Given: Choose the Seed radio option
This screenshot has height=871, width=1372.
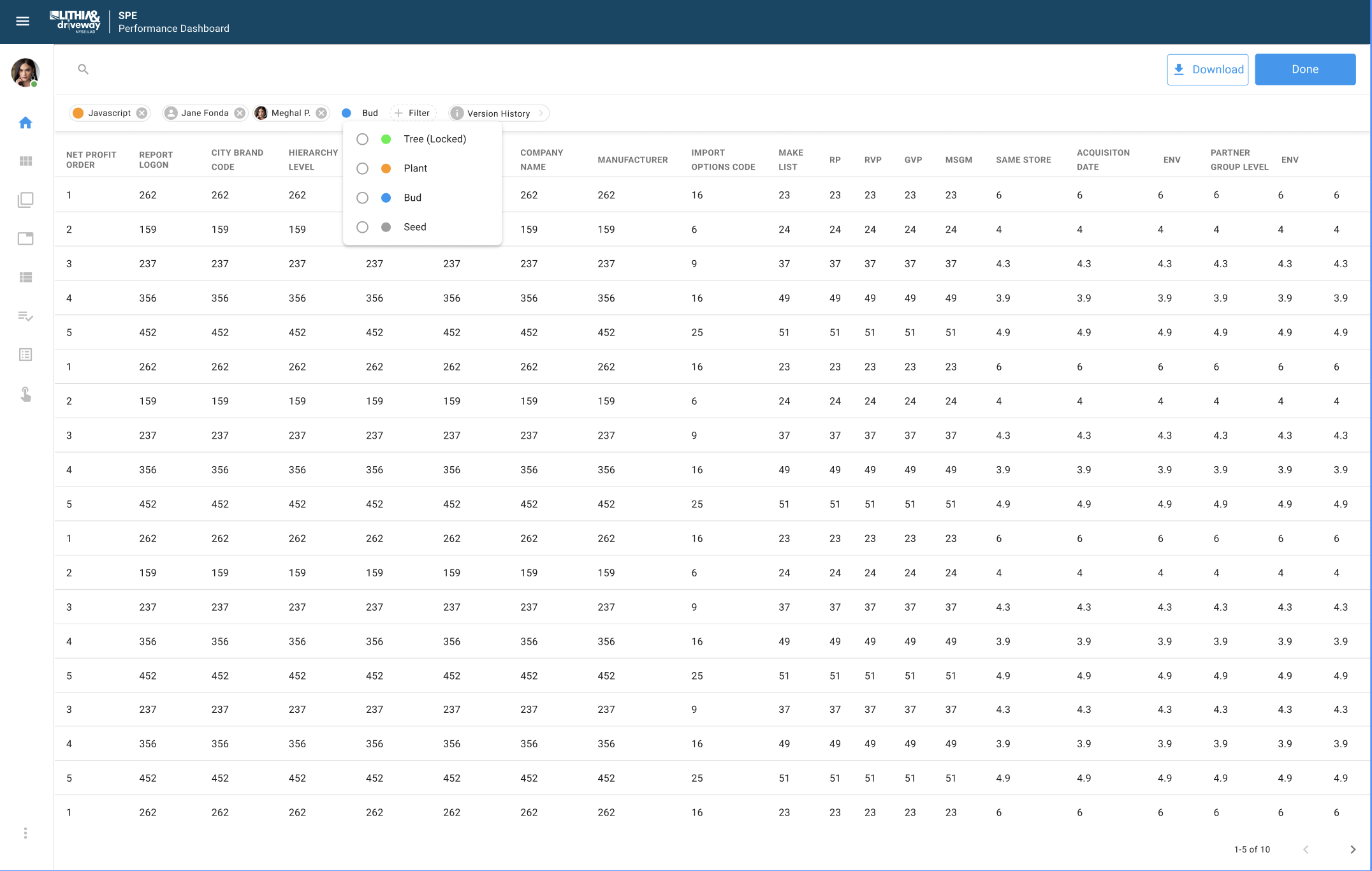Looking at the screenshot, I should pyautogui.click(x=362, y=227).
